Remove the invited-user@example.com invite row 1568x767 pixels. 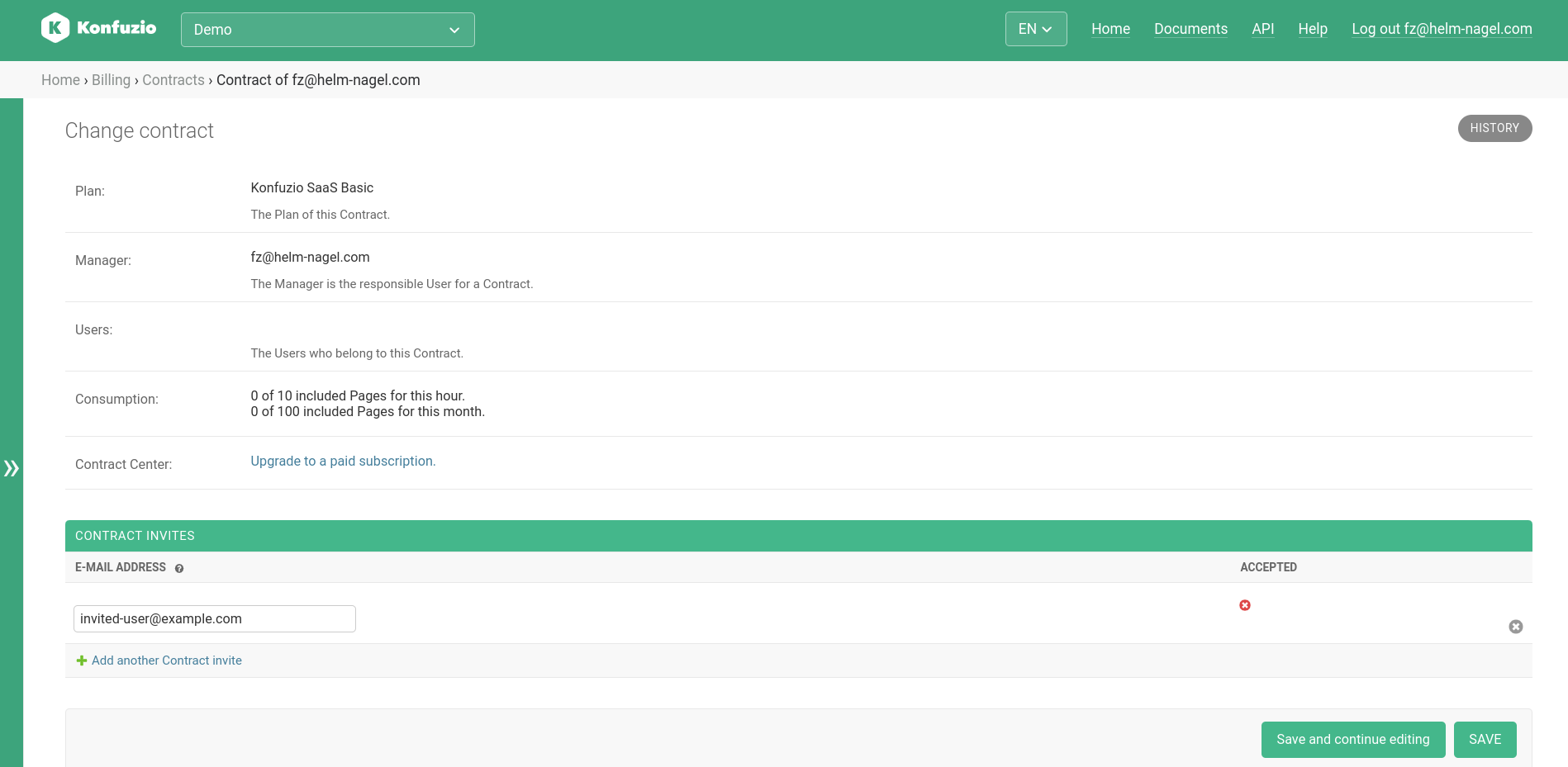coord(1516,627)
